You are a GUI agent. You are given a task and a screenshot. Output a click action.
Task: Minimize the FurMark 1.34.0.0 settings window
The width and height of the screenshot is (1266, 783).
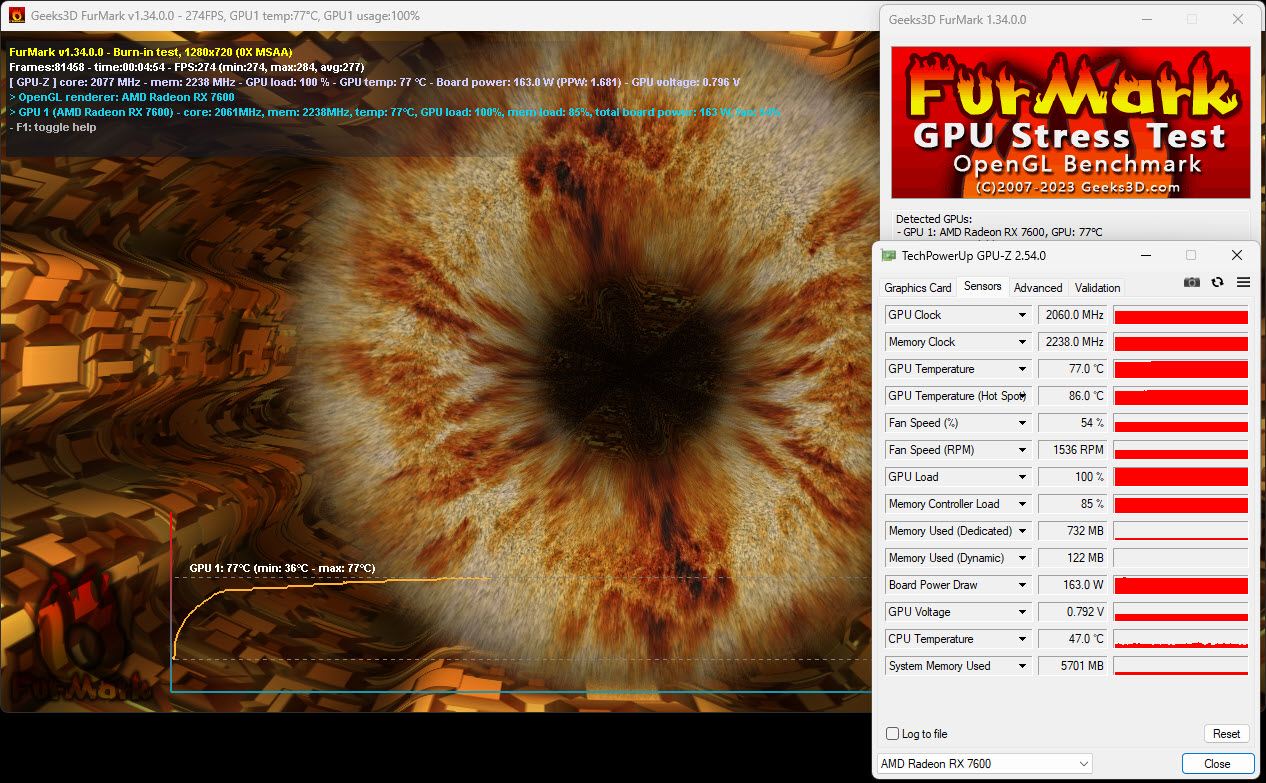tap(1146, 19)
